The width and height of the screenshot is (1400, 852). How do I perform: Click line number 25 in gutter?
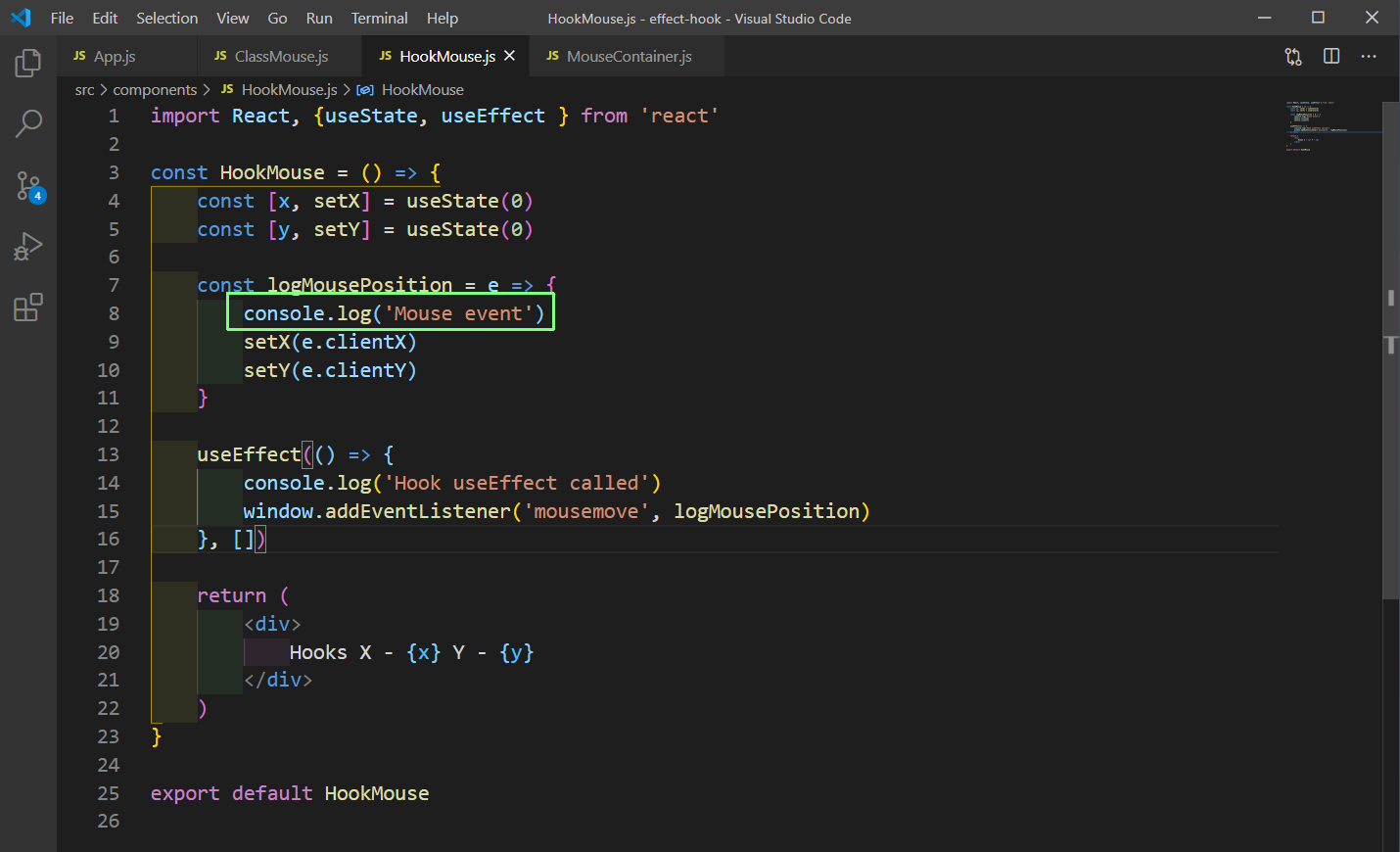[x=108, y=793]
